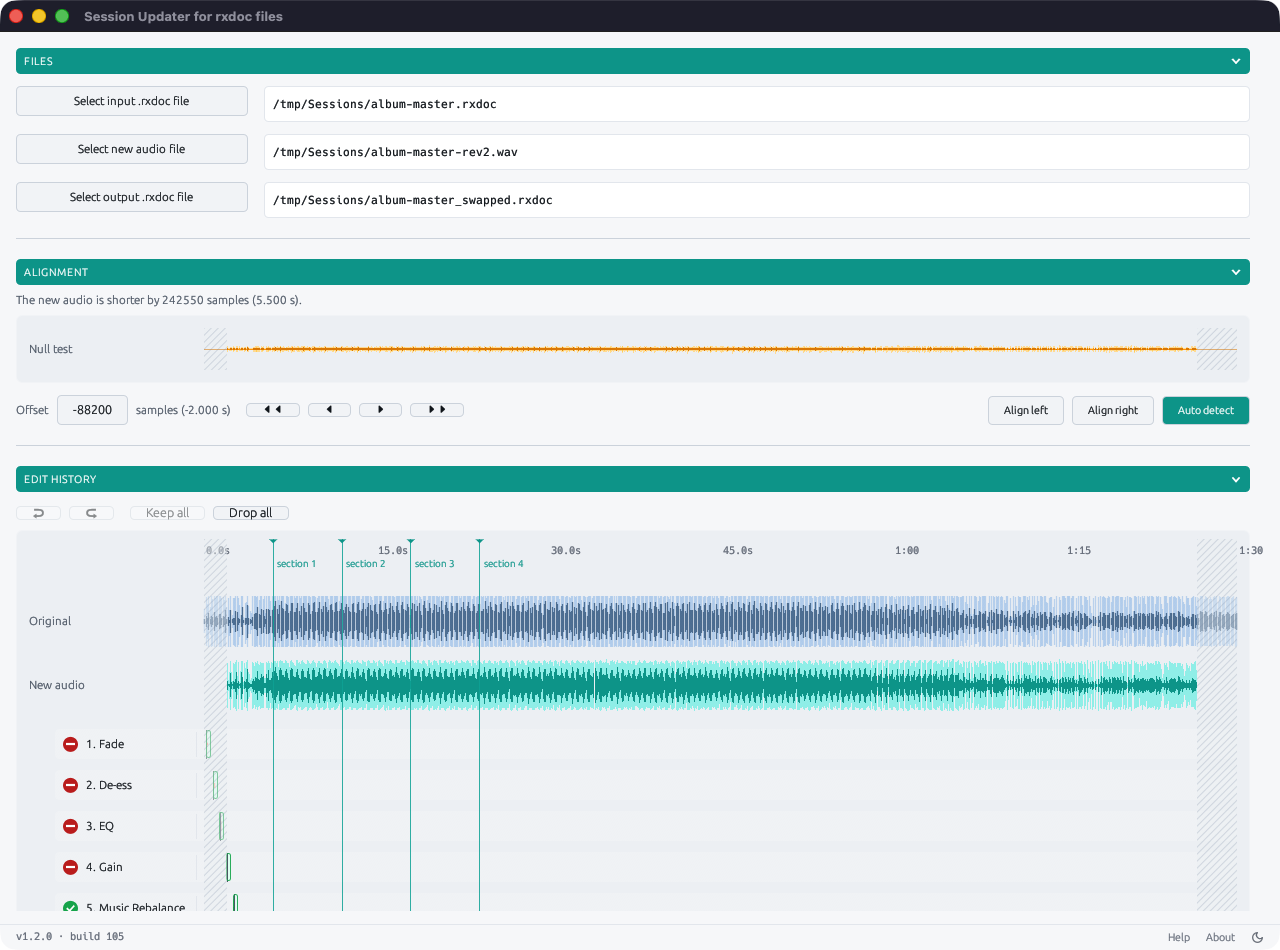This screenshot has height=950, width=1280.
Task: Click the input .rxdoc path field
Action: (x=757, y=104)
